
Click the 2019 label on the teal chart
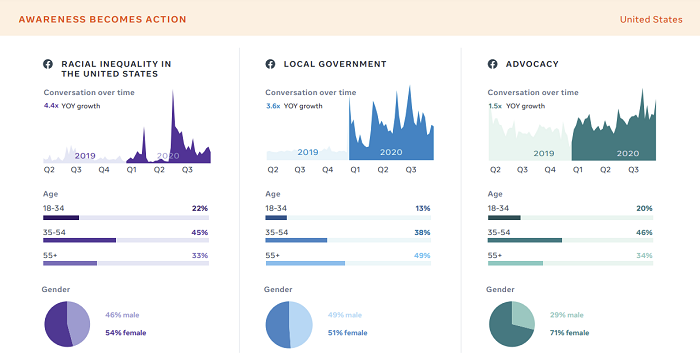tap(544, 153)
